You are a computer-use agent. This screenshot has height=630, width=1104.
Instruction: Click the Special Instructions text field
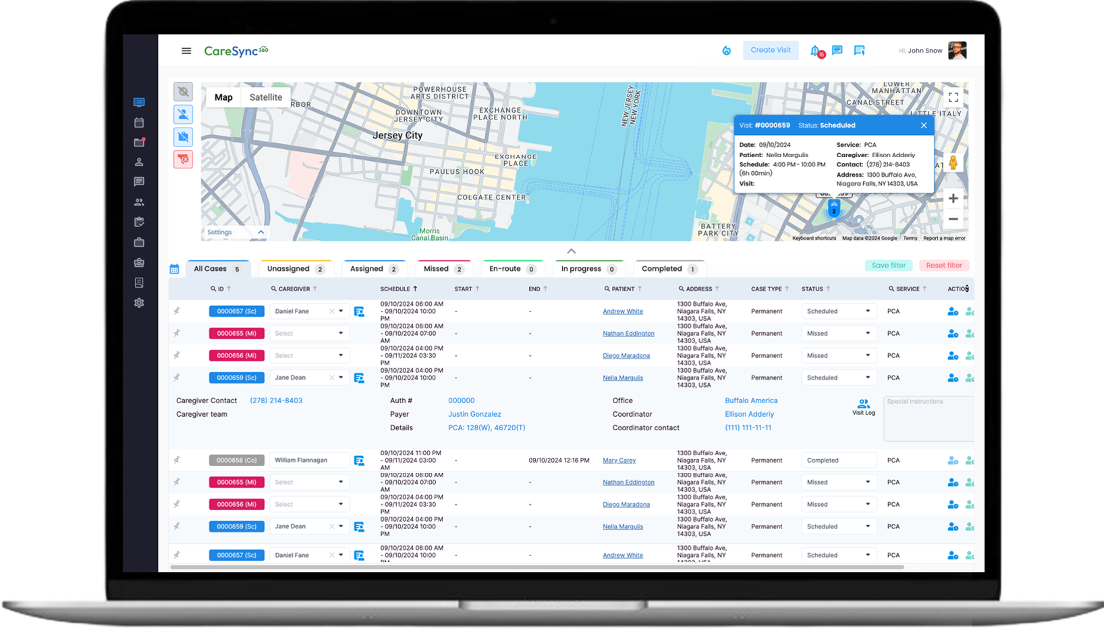928,420
